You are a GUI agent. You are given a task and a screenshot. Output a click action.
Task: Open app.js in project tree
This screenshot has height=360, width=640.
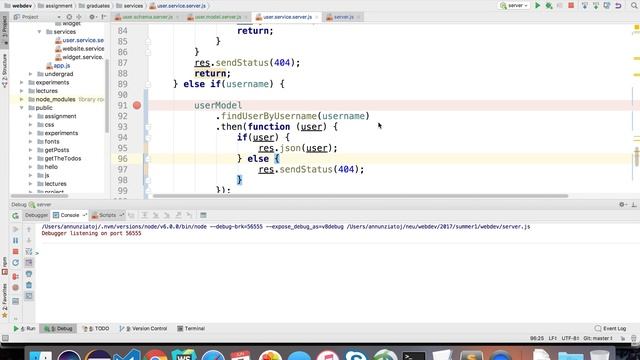[x=58, y=65]
